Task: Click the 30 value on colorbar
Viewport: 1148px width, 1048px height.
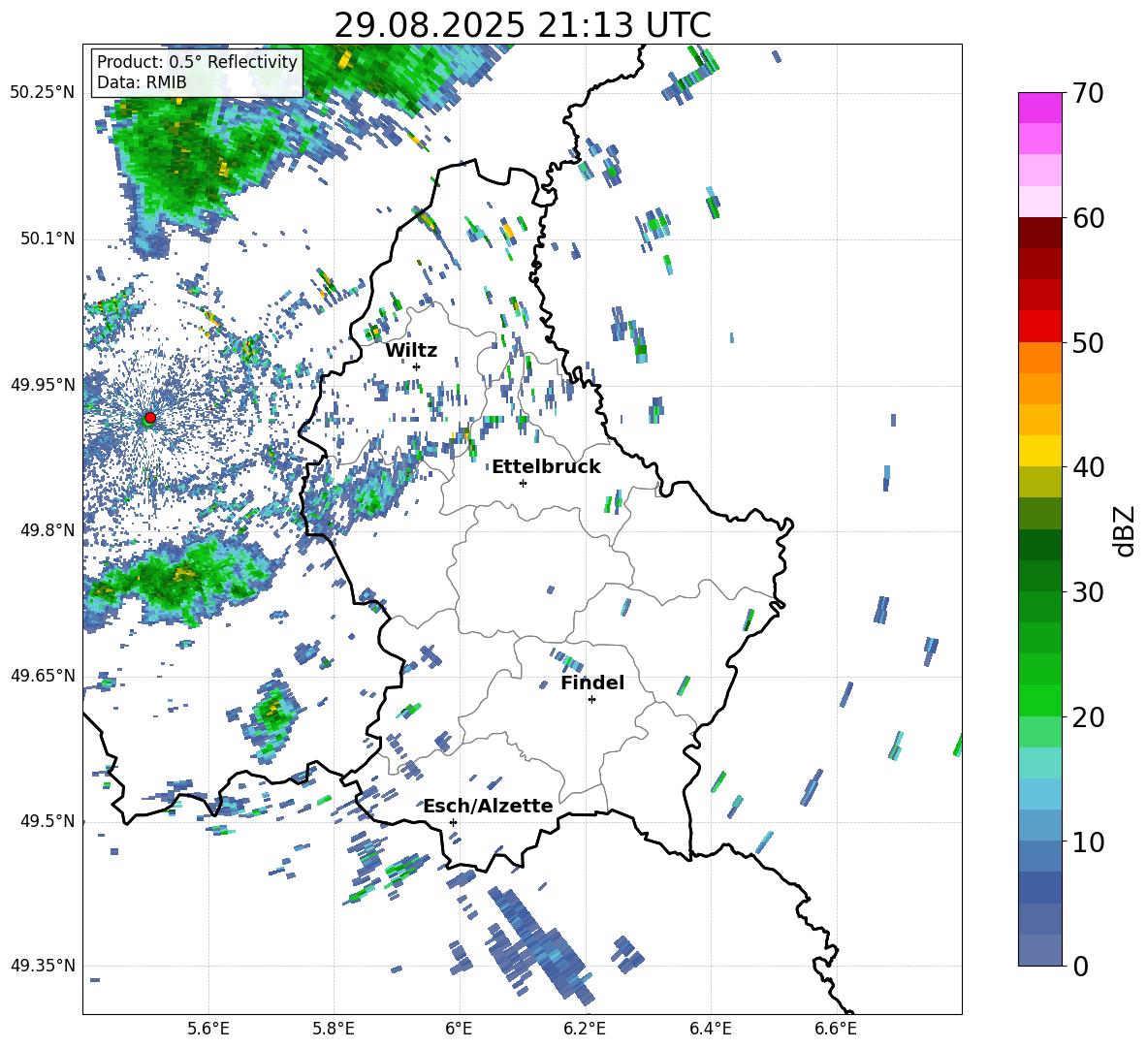Action: coord(1088,592)
